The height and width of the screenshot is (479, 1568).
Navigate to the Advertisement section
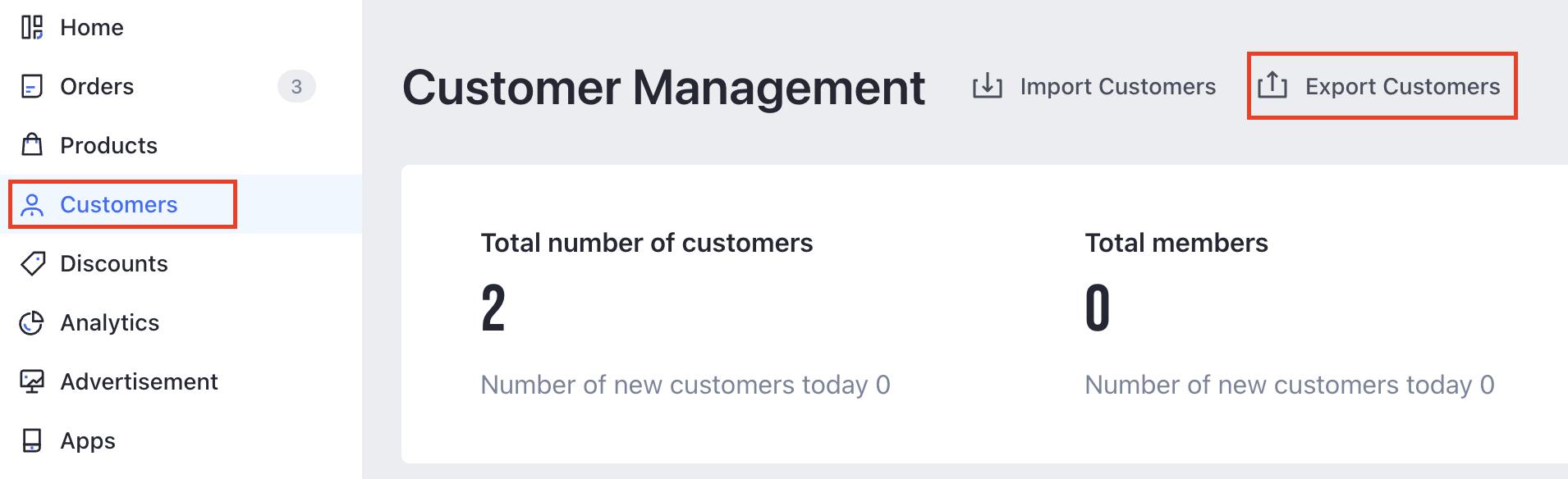tap(139, 381)
